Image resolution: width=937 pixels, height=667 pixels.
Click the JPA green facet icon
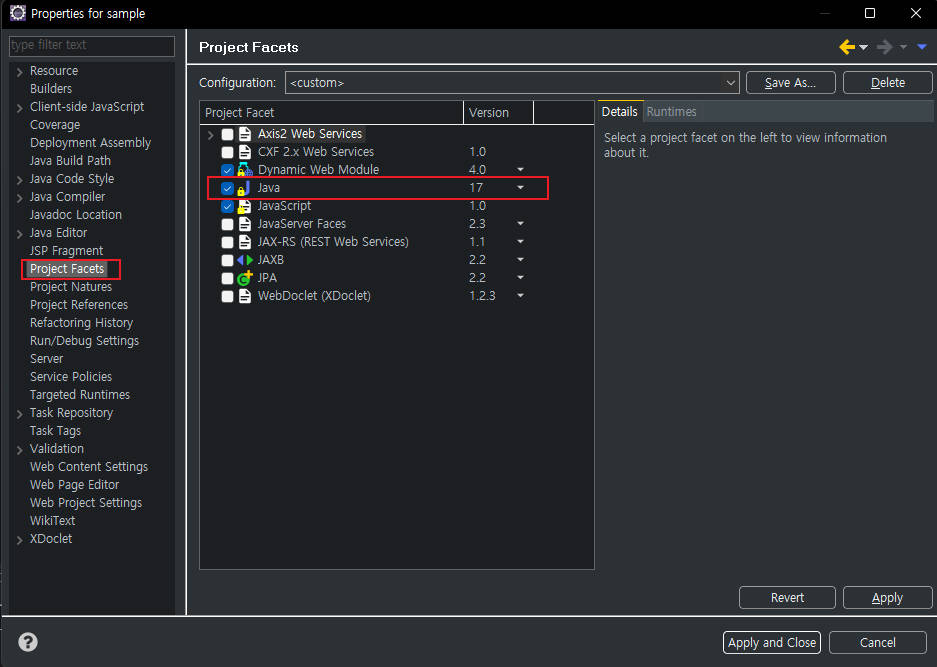245,278
